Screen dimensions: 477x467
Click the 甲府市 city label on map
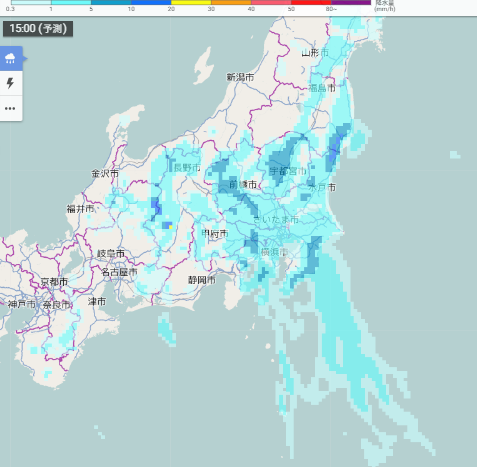[215, 234]
